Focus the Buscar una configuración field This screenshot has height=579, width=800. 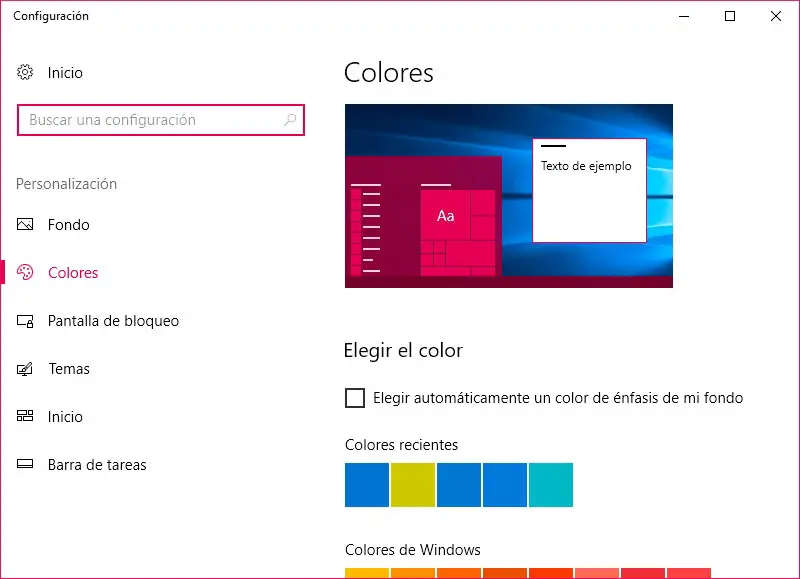(x=150, y=120)
